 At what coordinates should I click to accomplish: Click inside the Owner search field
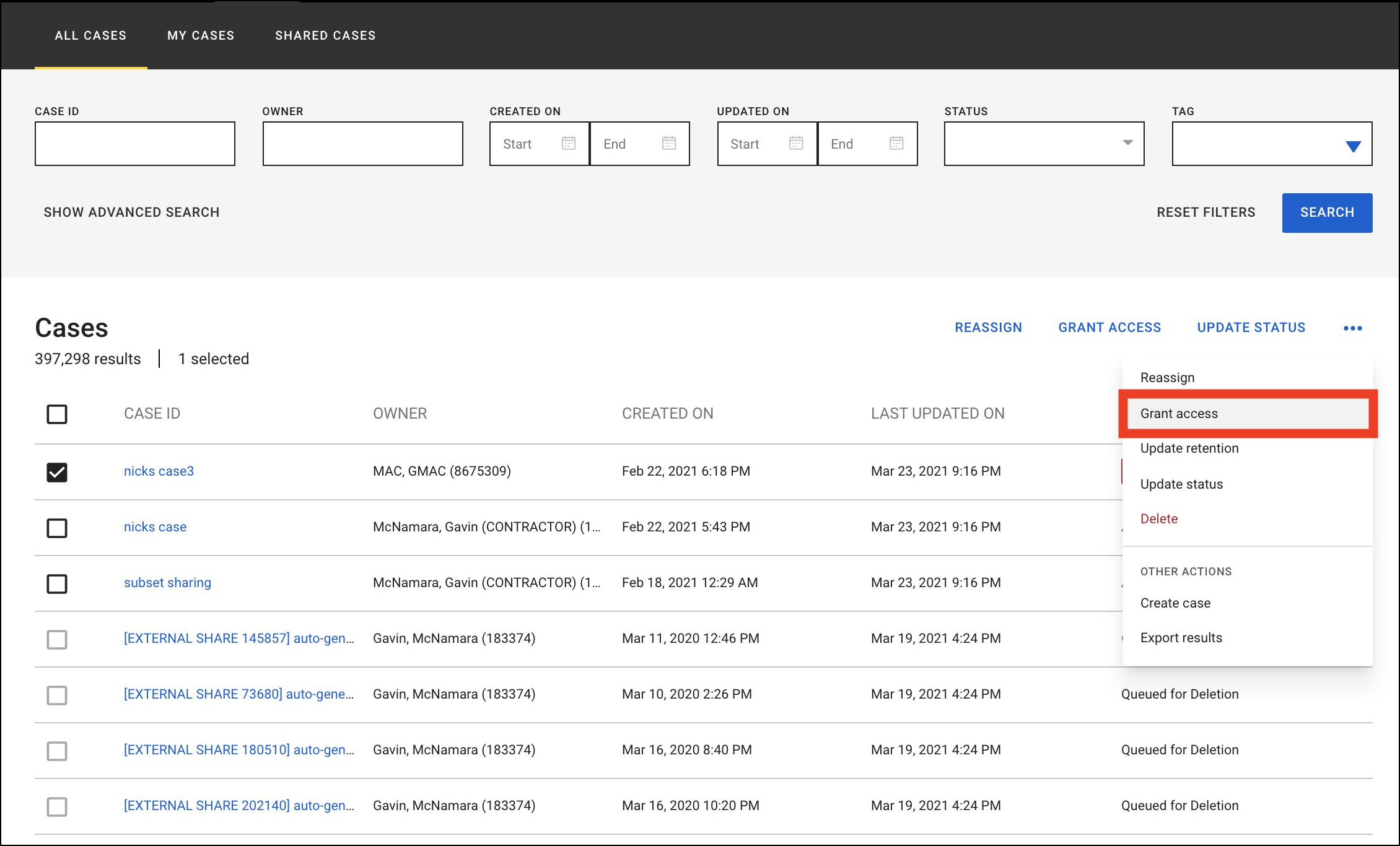[x=362, y=143]
